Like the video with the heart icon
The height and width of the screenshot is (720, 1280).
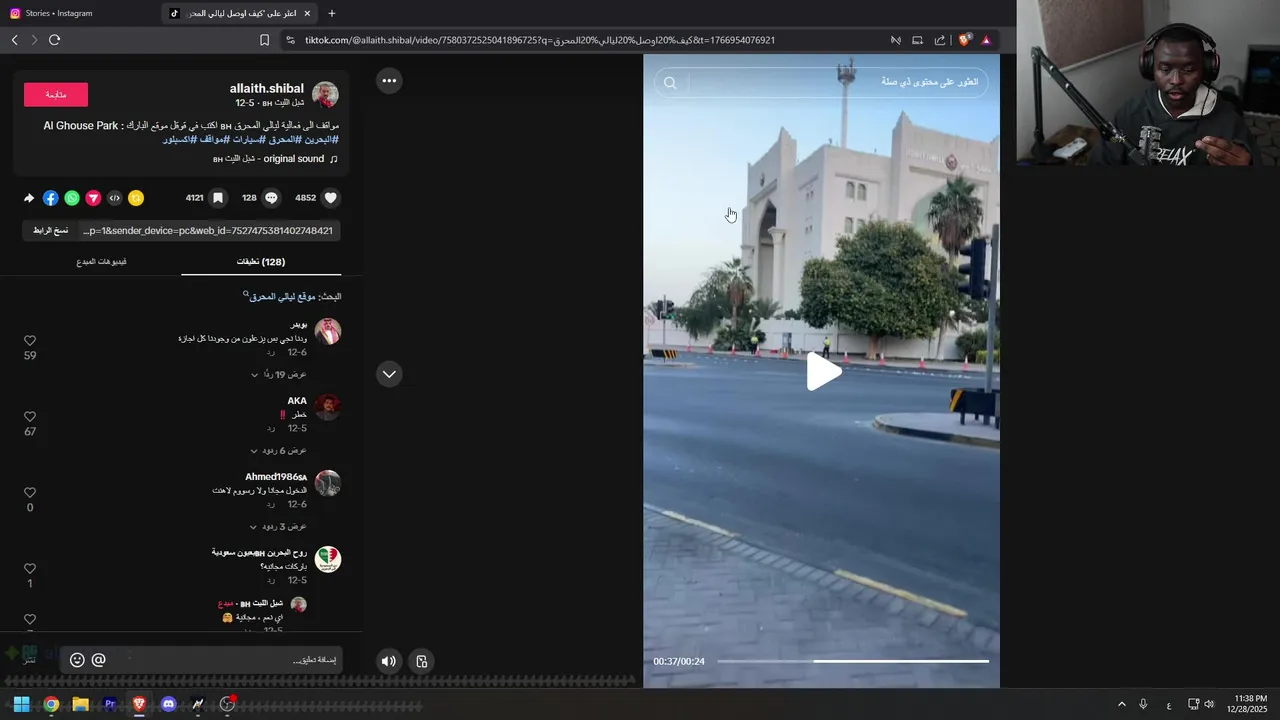331,198
